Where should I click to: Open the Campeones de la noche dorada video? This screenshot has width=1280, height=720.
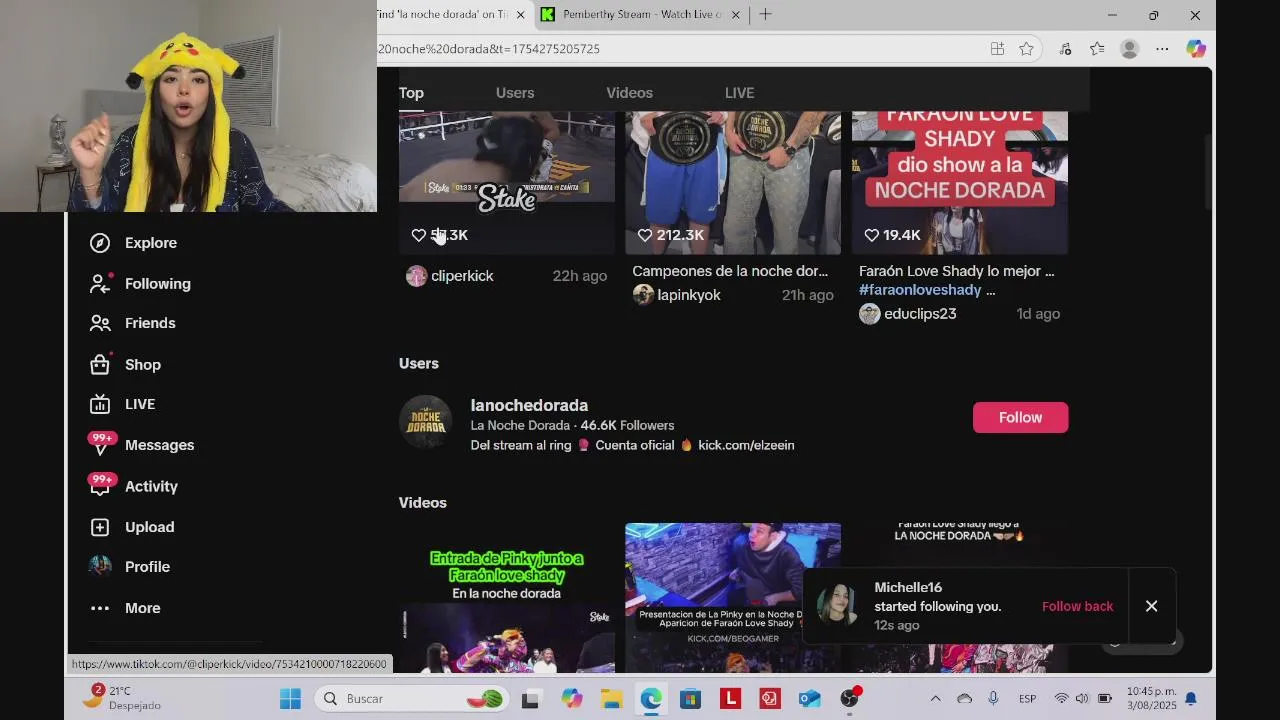point(733,183)
